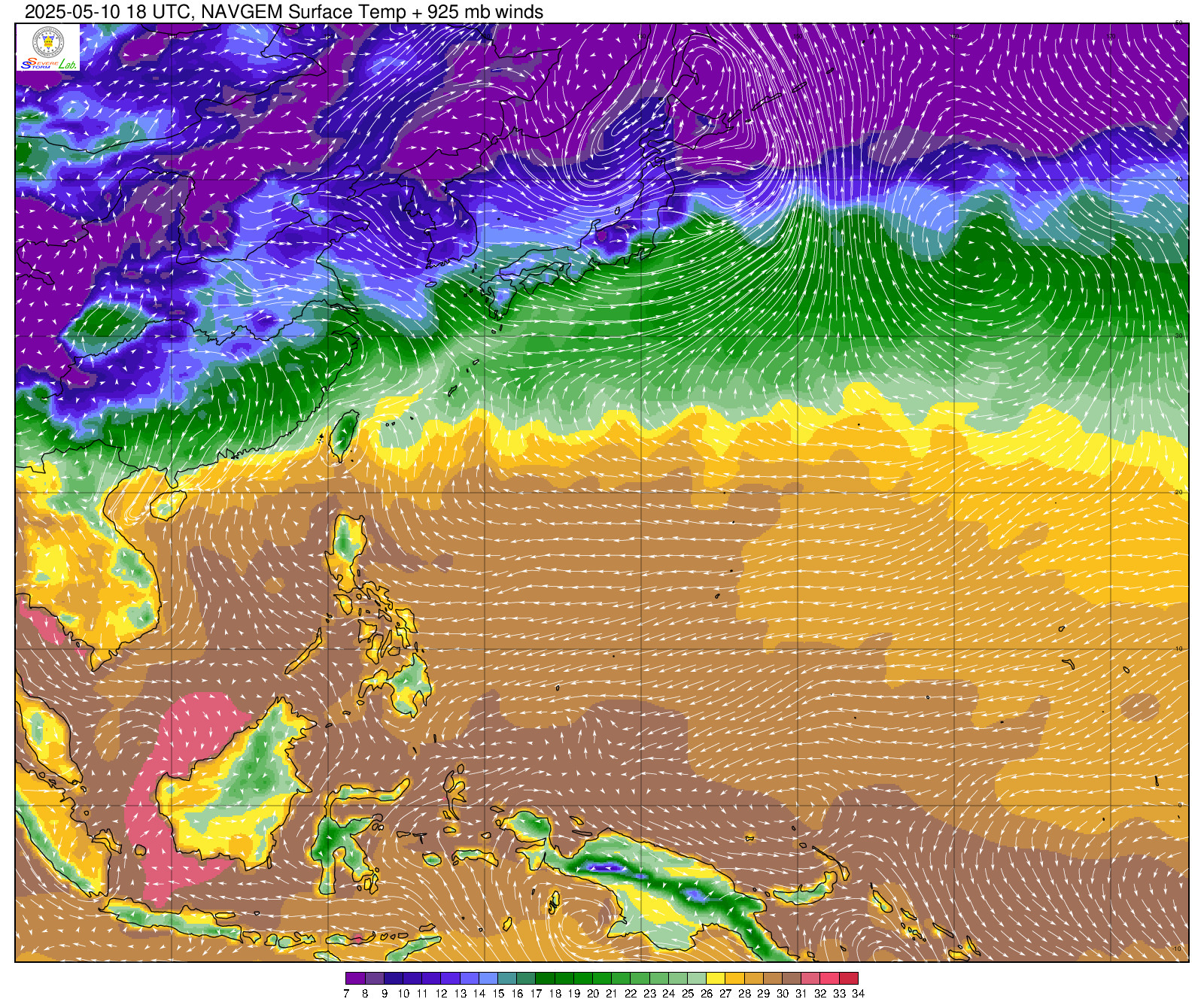The height and width of the screenshot is (1008, 1204).
Task: Select the teal swatch between 15 and 16
Action: click(x=507, y=979)
